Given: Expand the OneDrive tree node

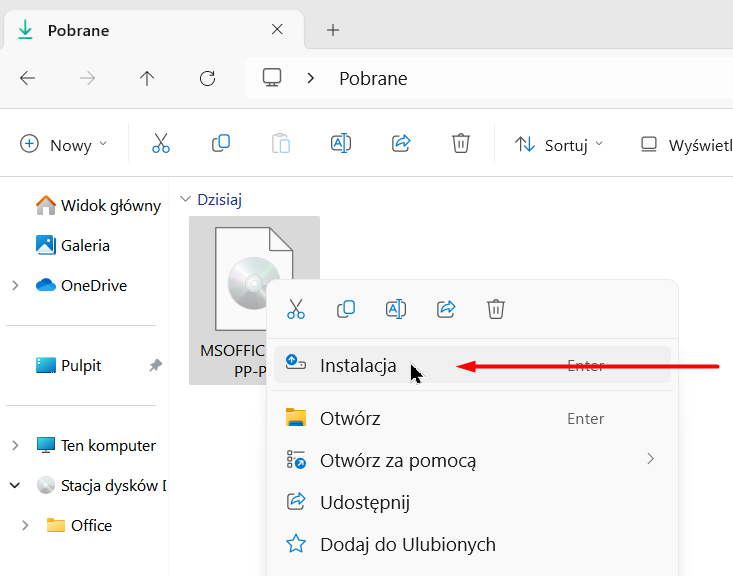Looking at the screenshot, I should click(15, 285).
